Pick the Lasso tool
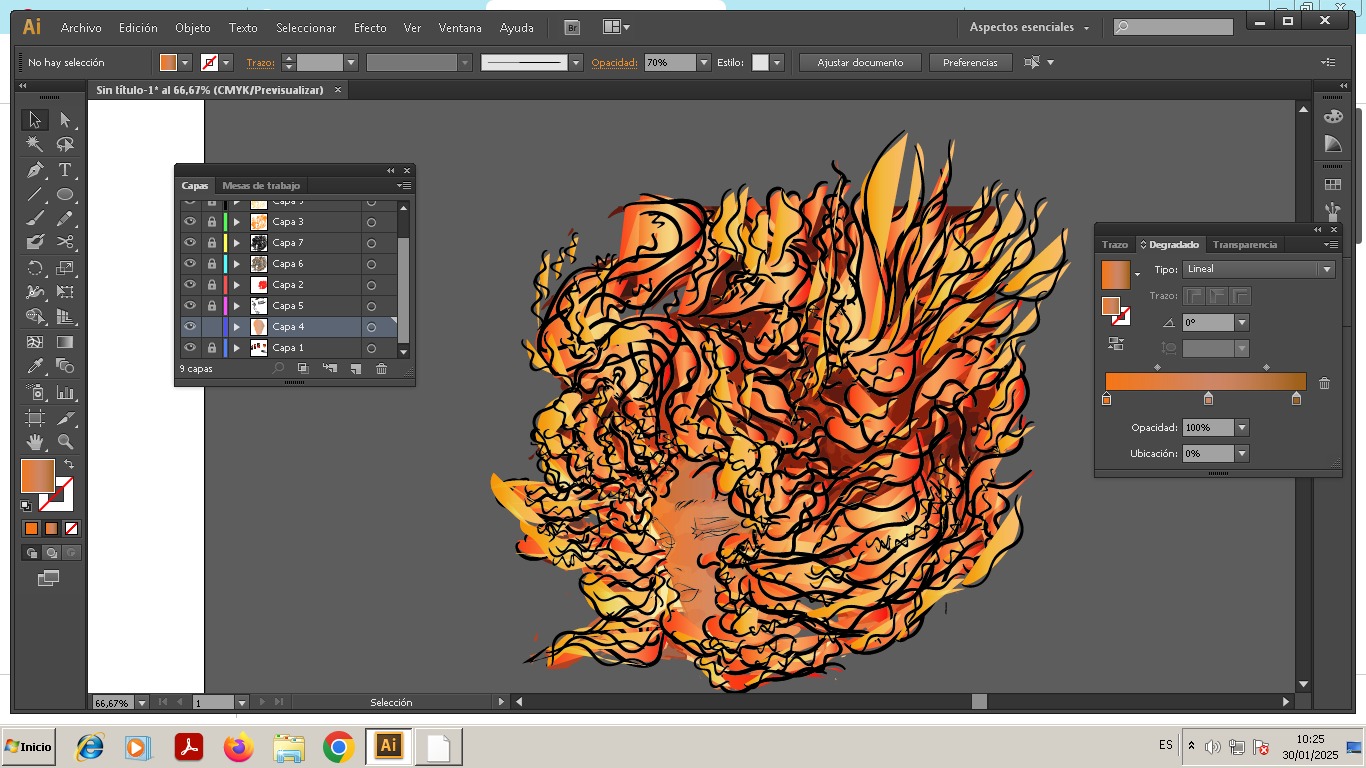This screenshot has height=768, width=1366. click(65, 145)
